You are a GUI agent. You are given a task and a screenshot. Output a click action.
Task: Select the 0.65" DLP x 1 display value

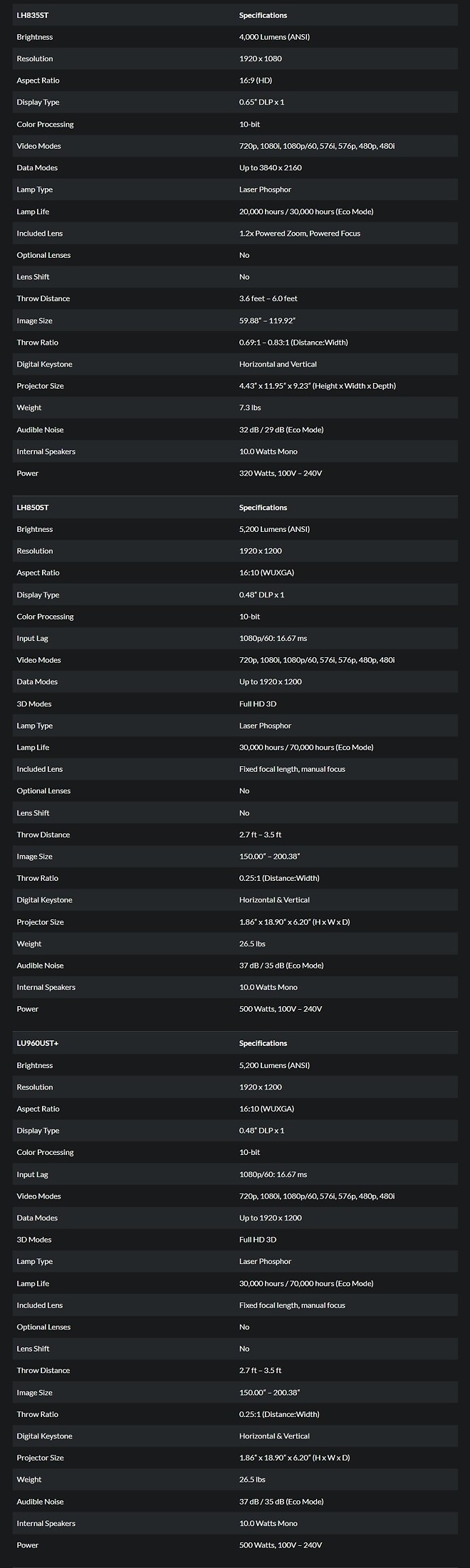(x=261, y=102)
